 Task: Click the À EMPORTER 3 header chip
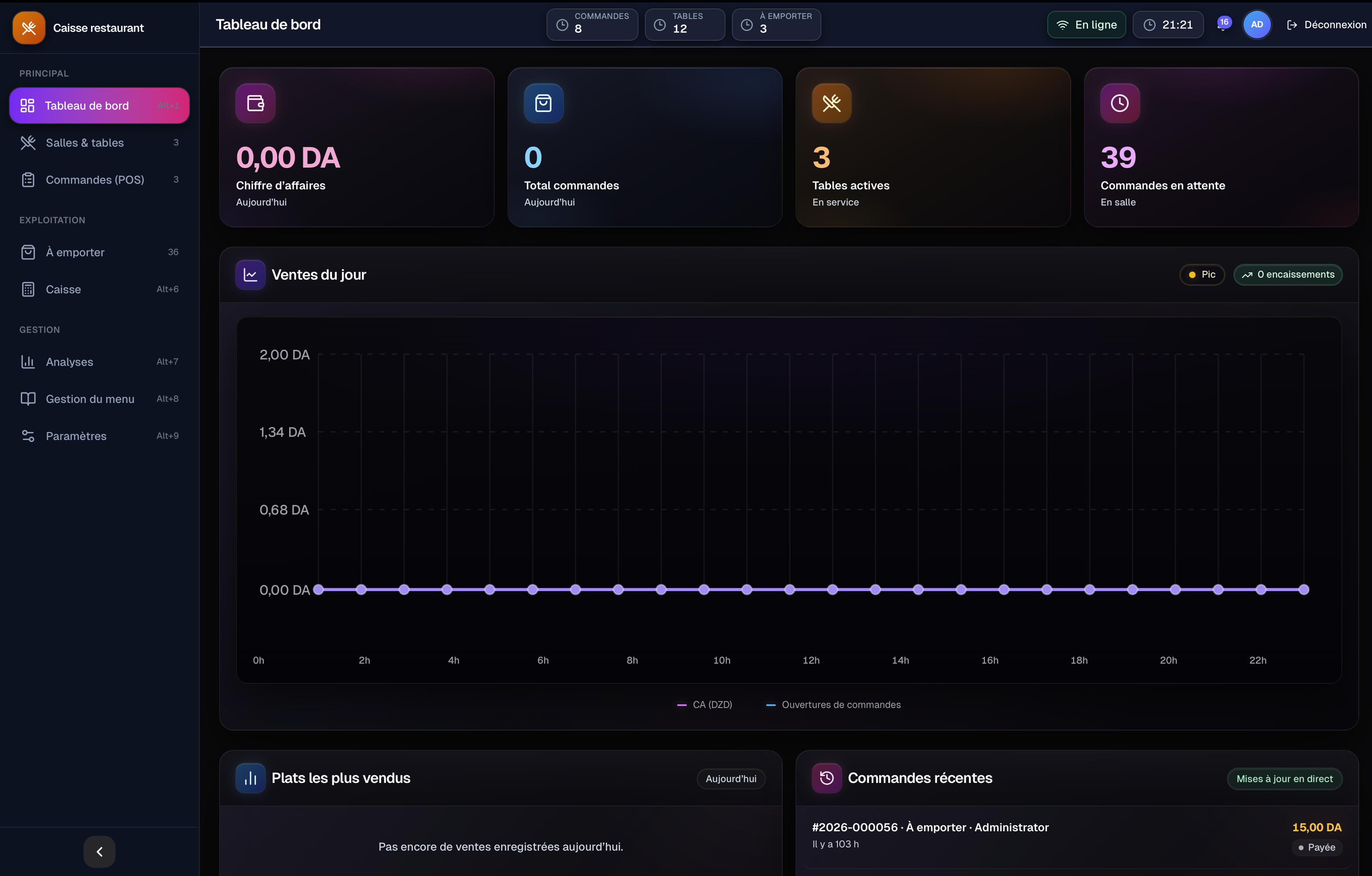click(776, 25)
